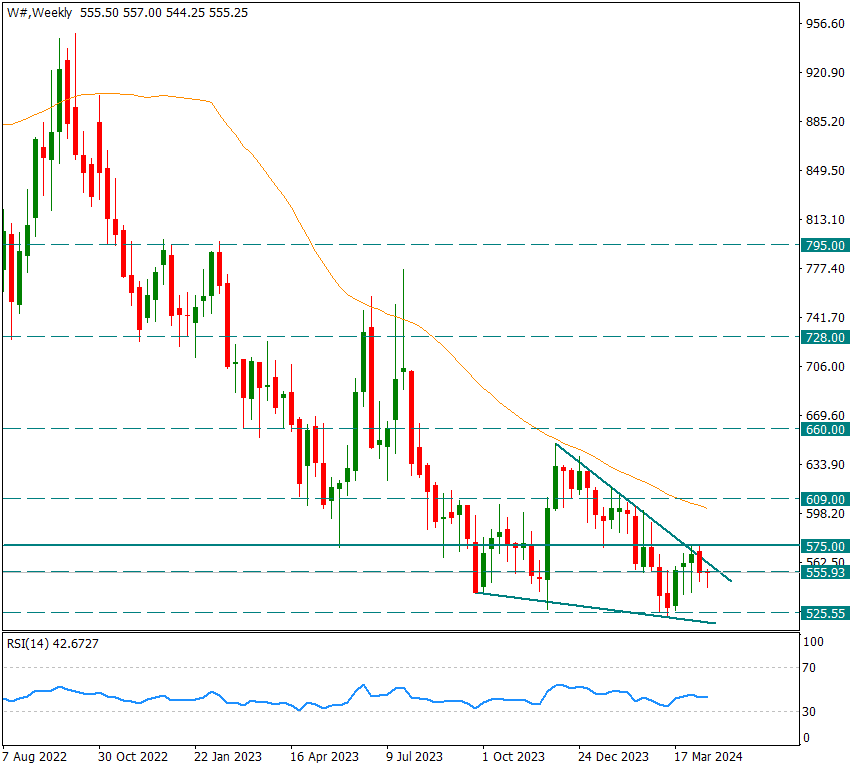Click the 920.90 price axis value
The width and height of the screenshot is (856, 769).
point(825,73)
